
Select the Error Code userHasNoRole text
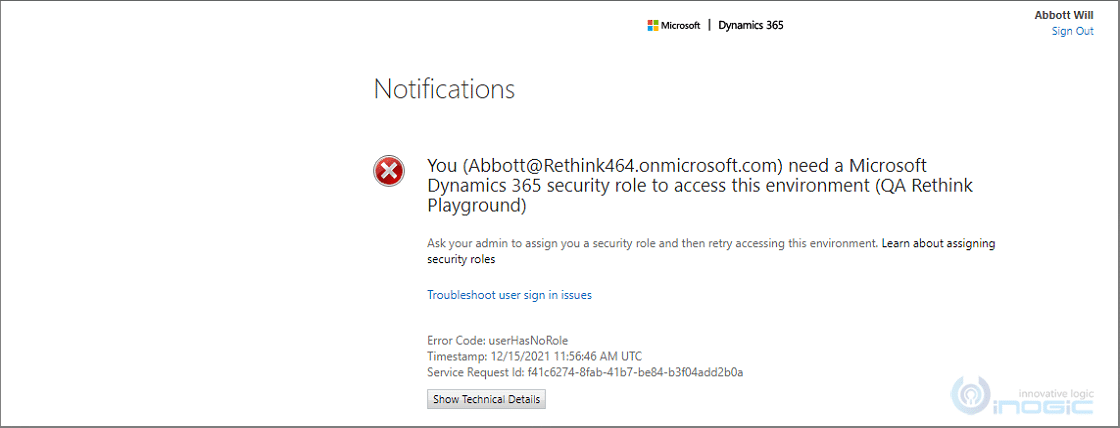click(498, 340)
